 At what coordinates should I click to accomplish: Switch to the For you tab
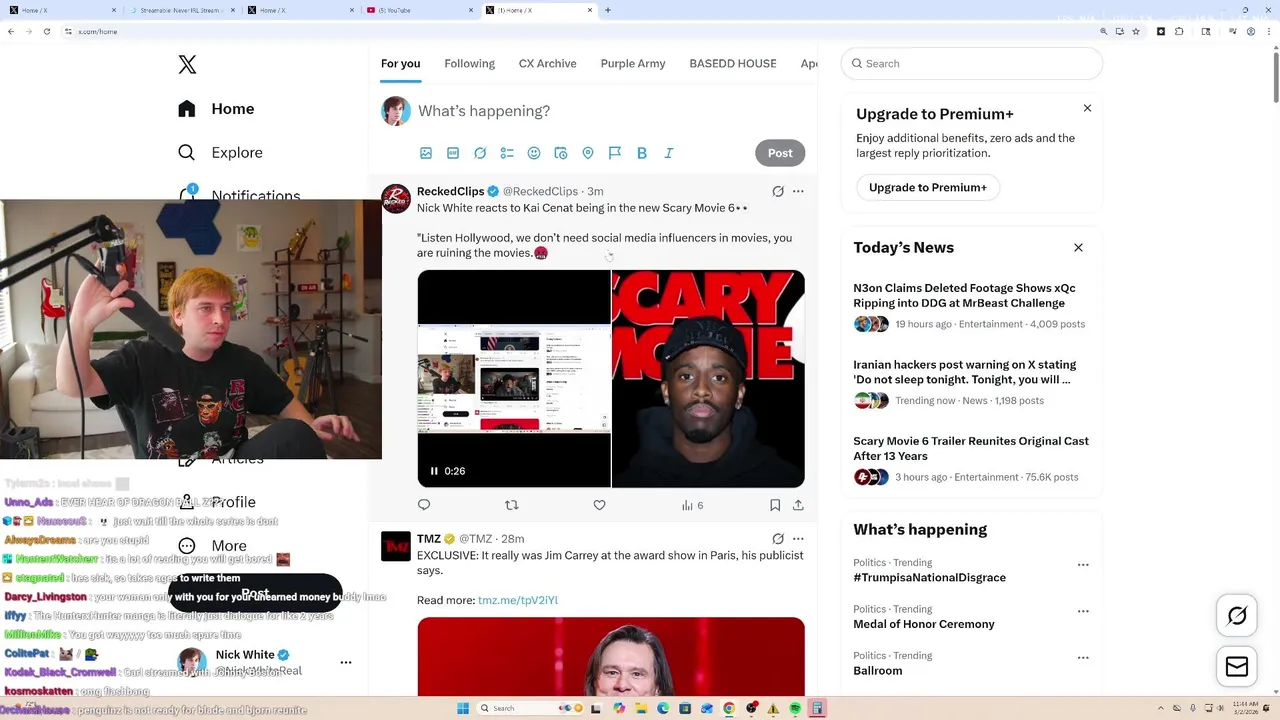tap(400, 64)
